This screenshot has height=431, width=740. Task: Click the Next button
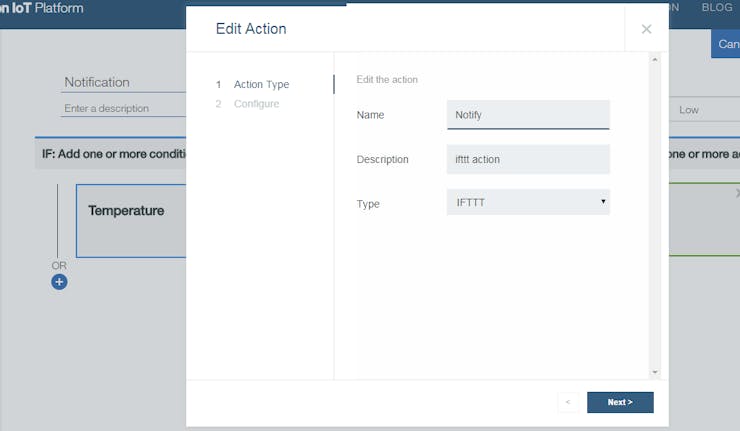[620, 402]
